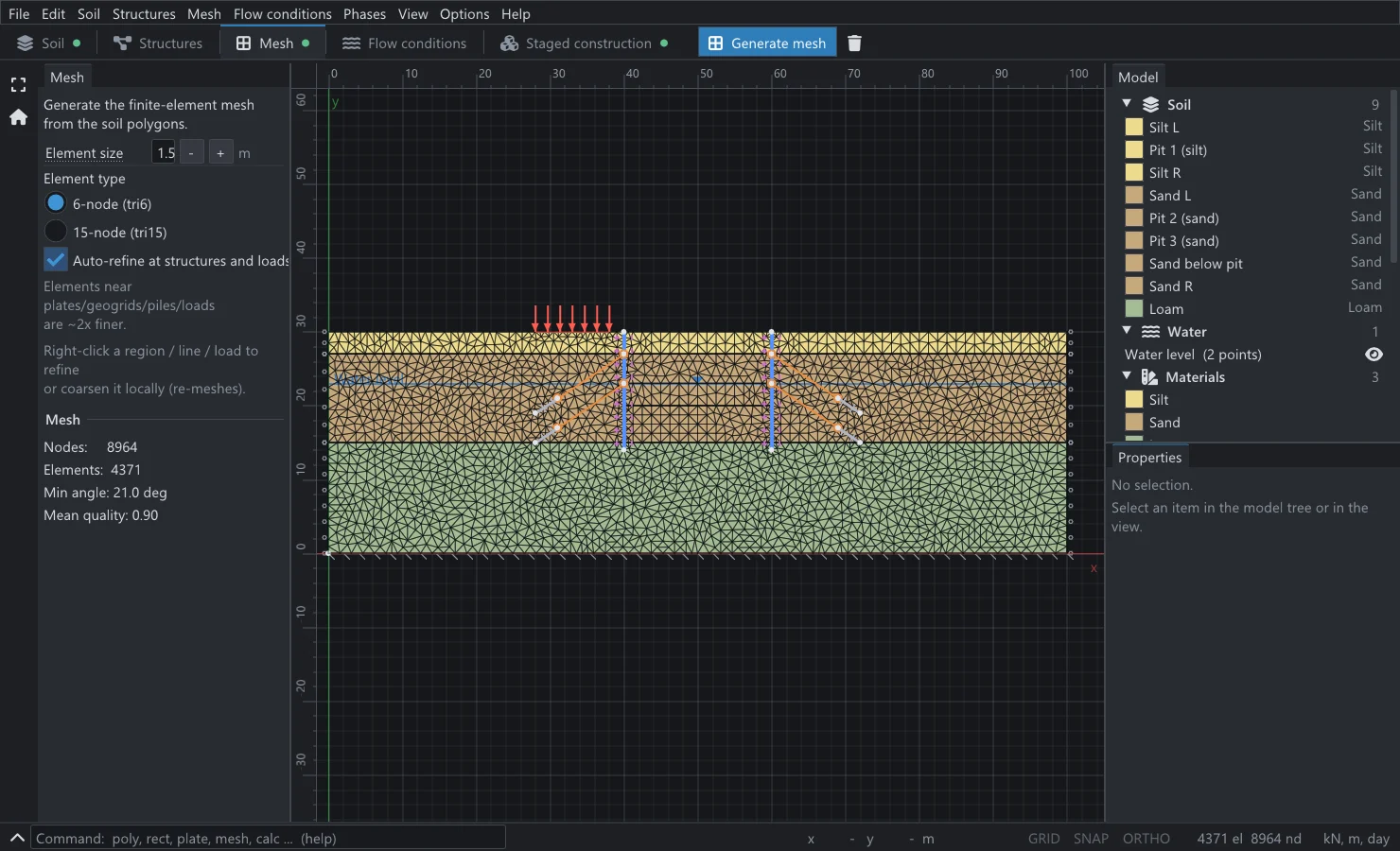1400x851 pixels.
Task: Click the Silt L yellow color swatch
Action: 1133,127
